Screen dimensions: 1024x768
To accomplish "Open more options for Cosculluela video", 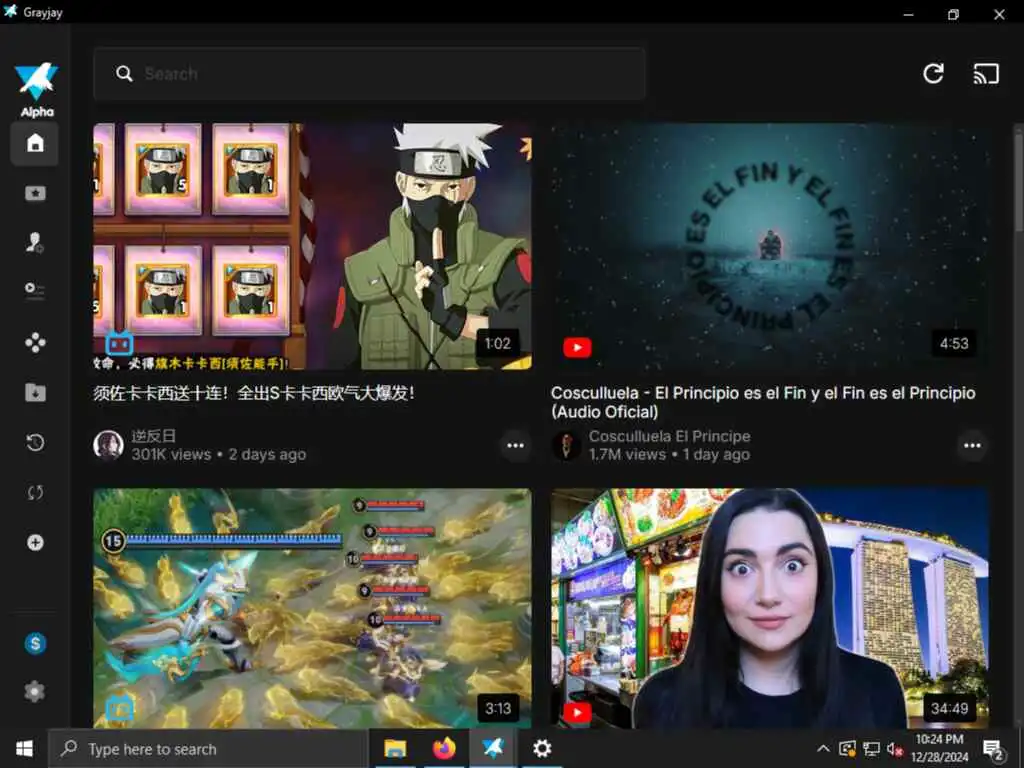I will (972, 445).
